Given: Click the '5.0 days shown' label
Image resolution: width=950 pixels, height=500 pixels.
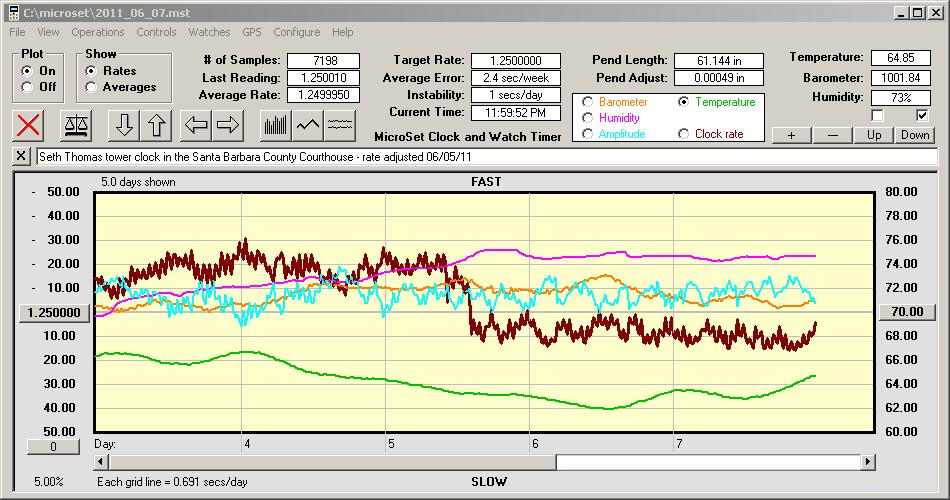Looking at the screenshot, I should (138, 182).
